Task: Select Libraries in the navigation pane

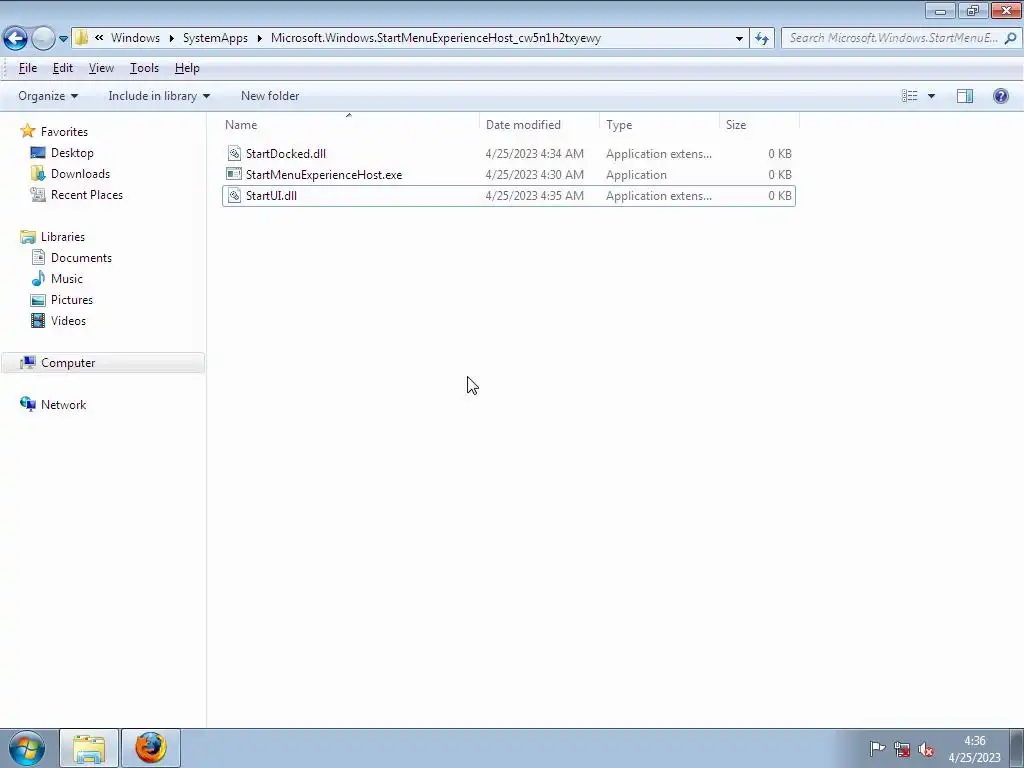Action: (x=63, y=236)
